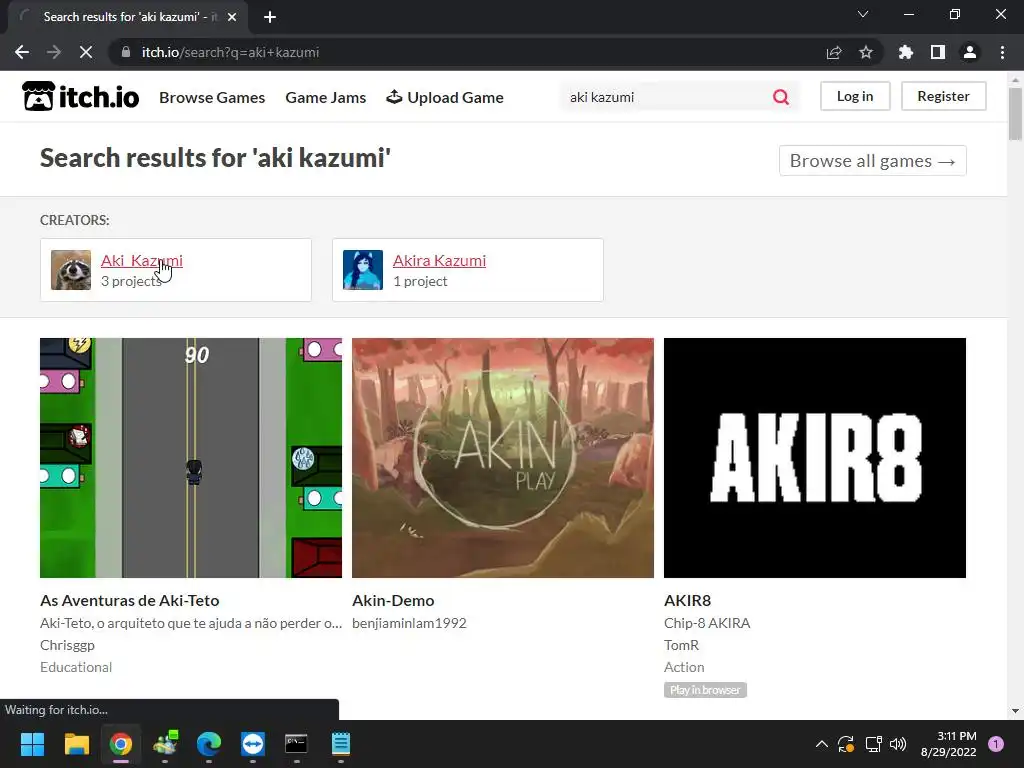Click Aki_Kazumi's raccoon avatar
The image size is (1024, 768).
71,270
